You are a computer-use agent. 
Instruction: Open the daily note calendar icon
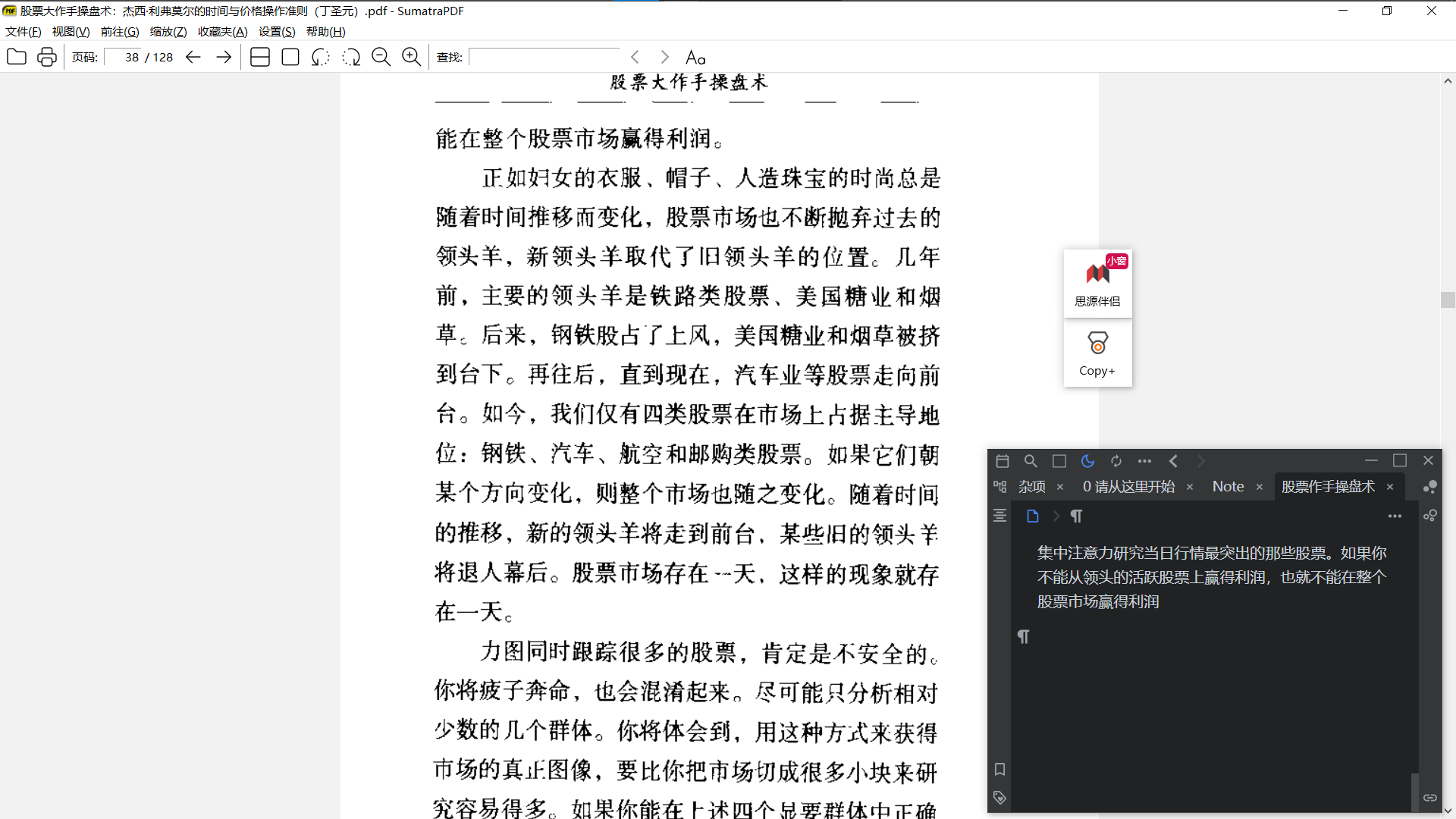1003,460
